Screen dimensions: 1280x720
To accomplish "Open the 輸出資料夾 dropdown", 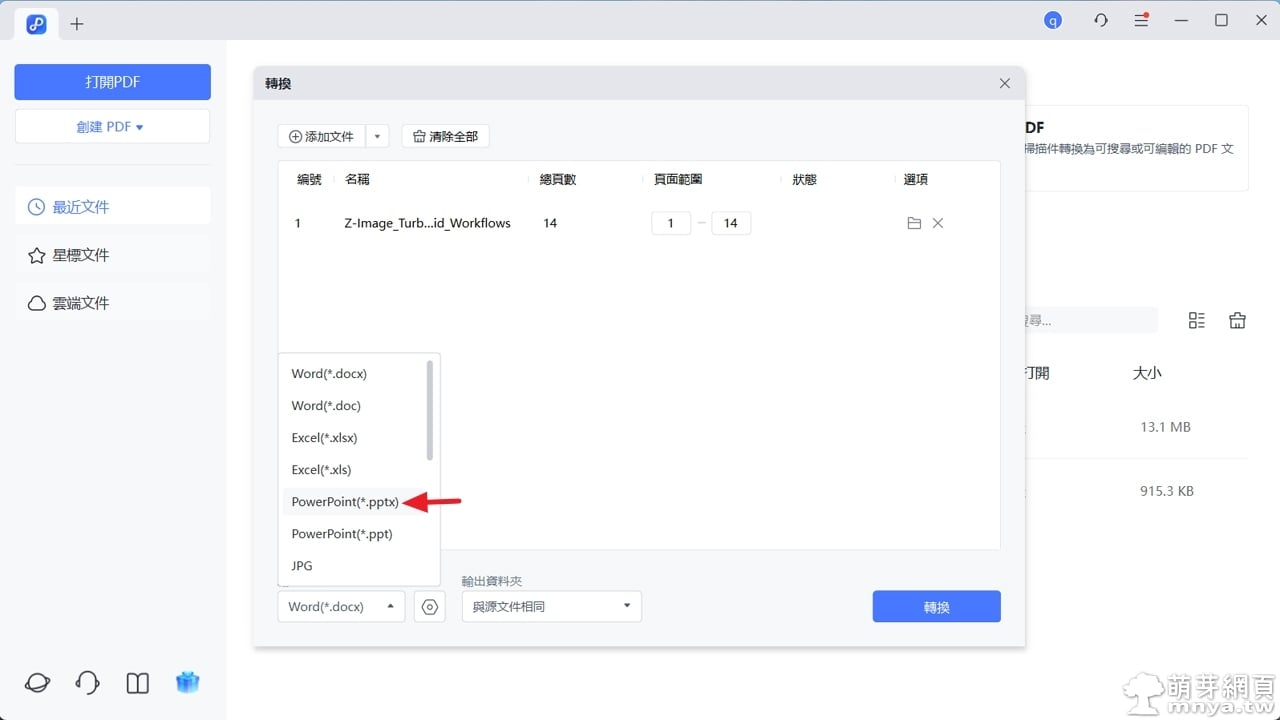I will coord(551,606).
